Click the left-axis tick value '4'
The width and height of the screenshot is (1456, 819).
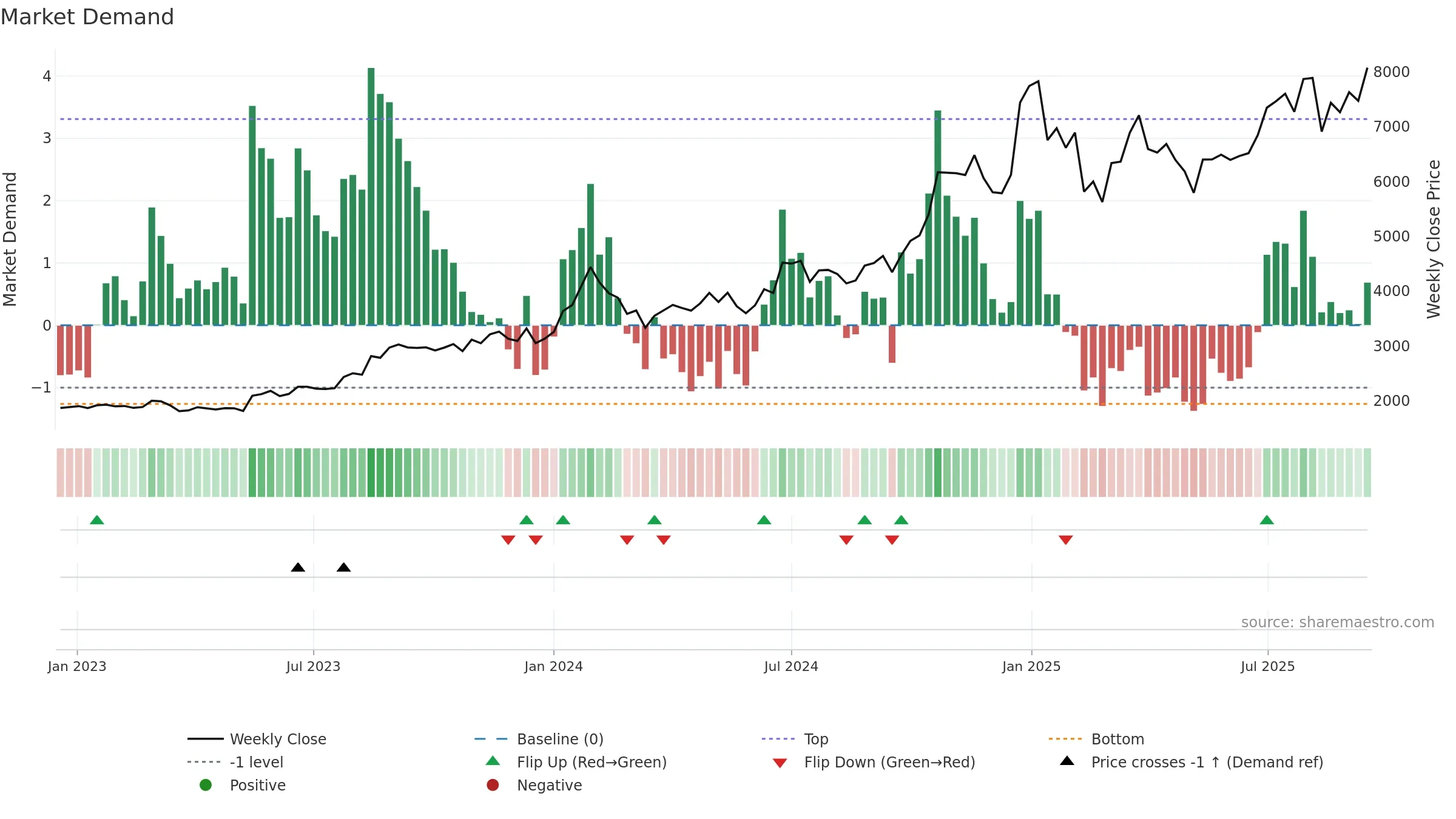coord(47,76)
